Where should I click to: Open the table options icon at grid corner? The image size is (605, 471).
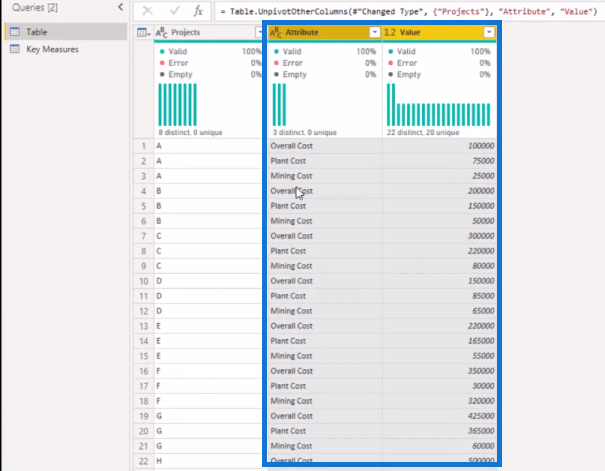(143, 32)
